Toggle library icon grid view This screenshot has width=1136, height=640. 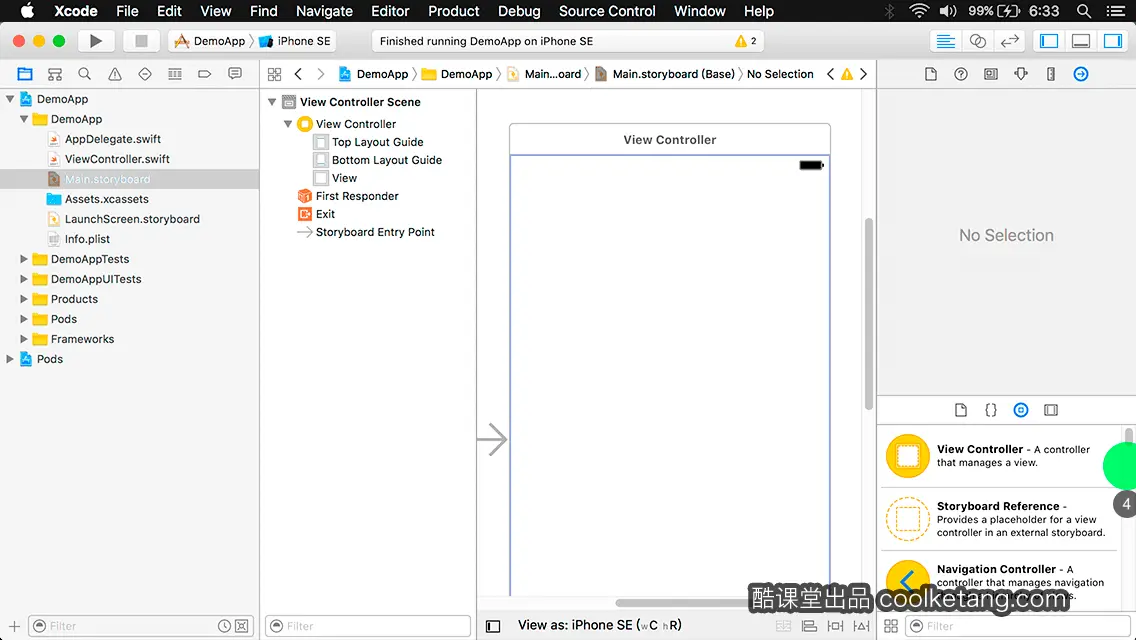tap(891, 626)
